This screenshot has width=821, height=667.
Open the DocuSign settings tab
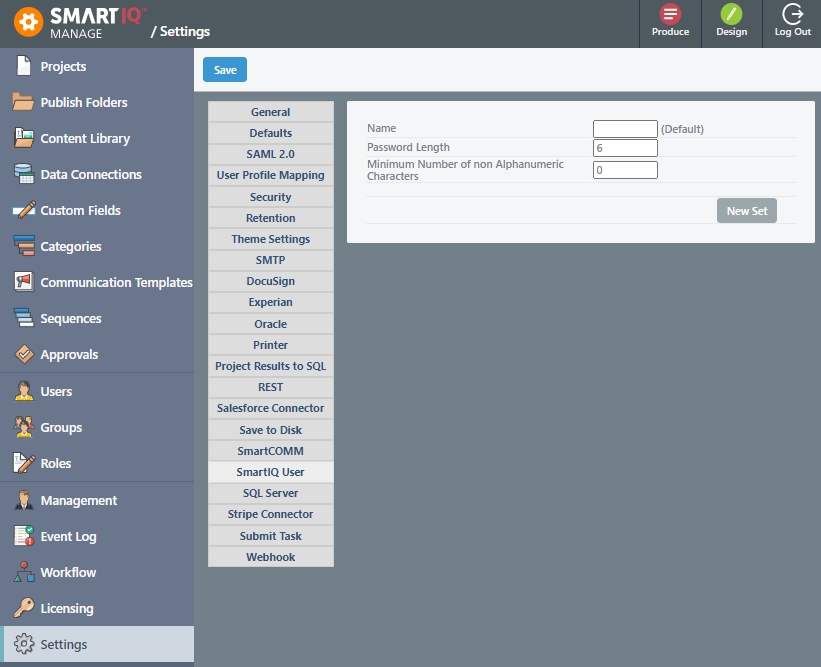pos(270,281)
